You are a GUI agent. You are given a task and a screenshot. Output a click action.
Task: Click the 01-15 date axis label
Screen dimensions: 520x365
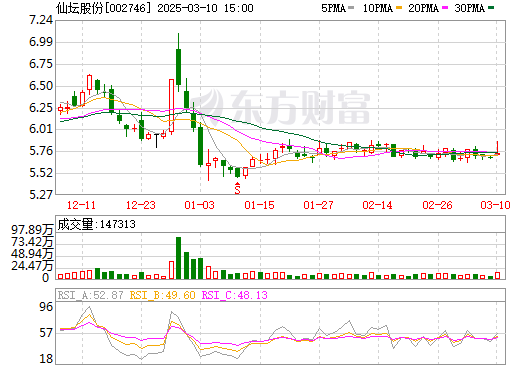pos(259,205)
